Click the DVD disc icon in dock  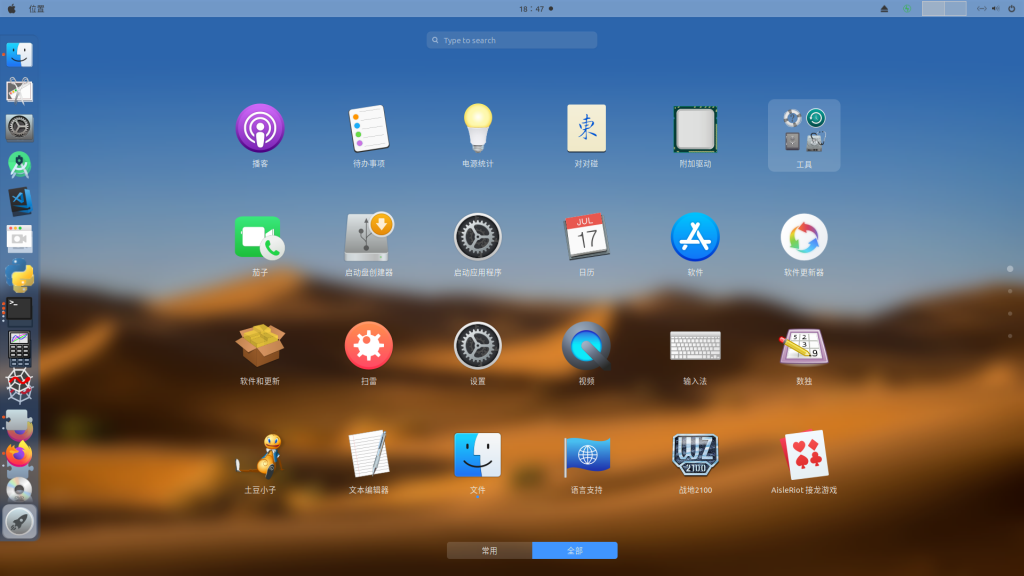19,490
